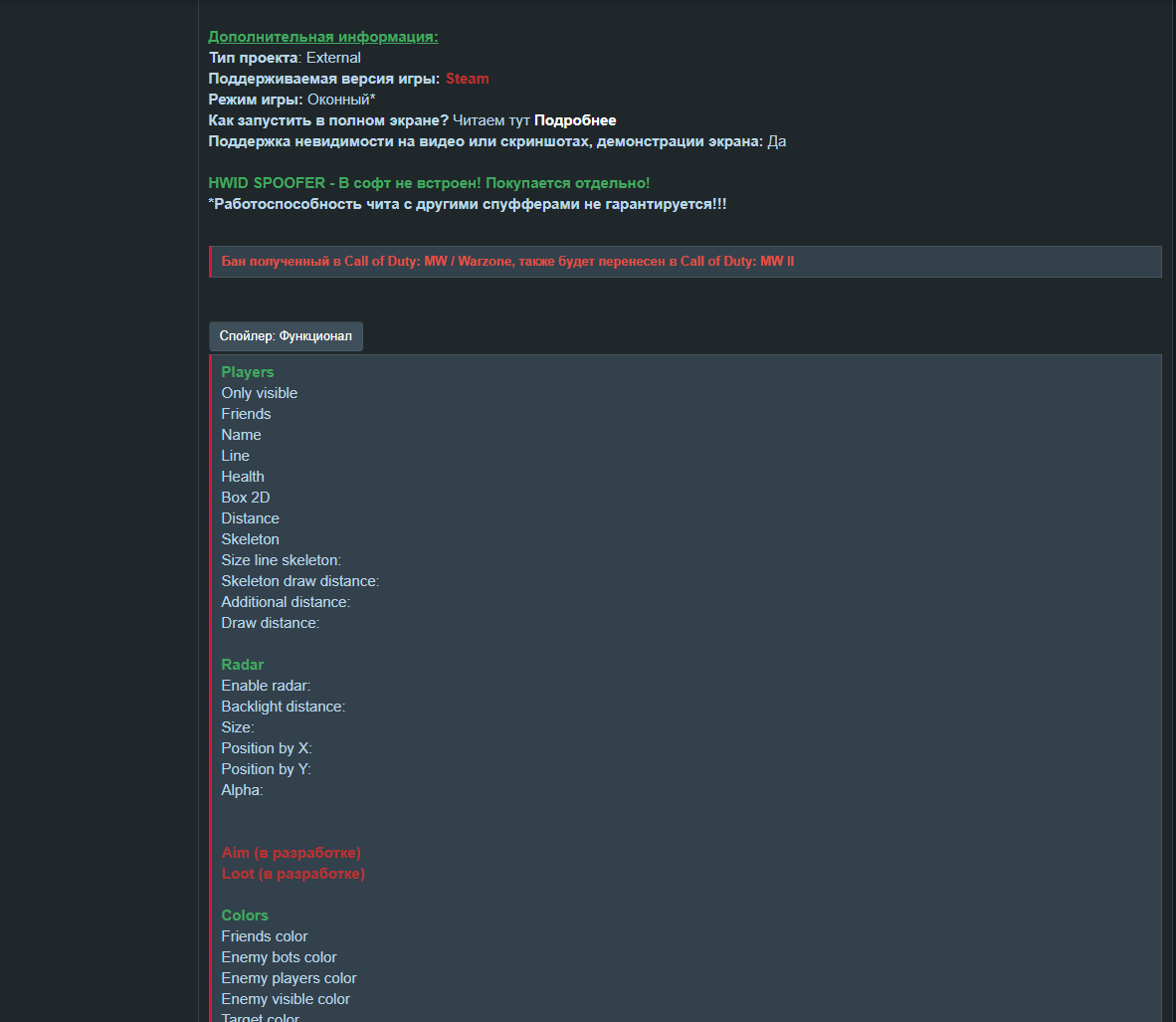The width and height of the screenshot is (1176, 1022).
Task: Click the "Position by X:" entry
Action: coord(267,748)
